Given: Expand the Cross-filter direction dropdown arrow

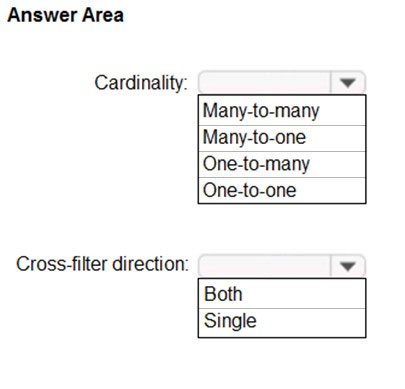Looking at the screenshot, I should [x=348, y=266].
